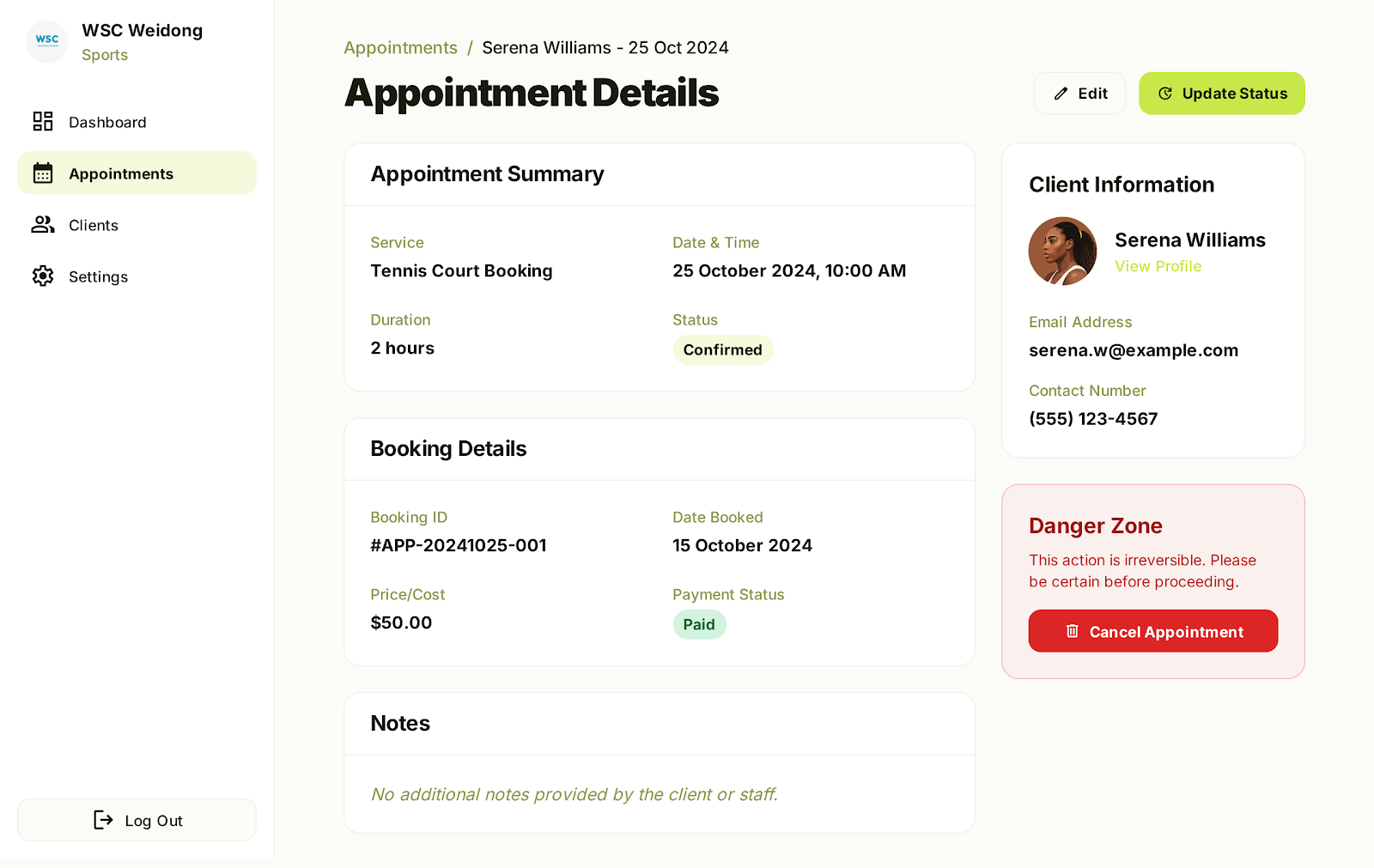Click the Paid payment status badge

[x=699, y=624]
